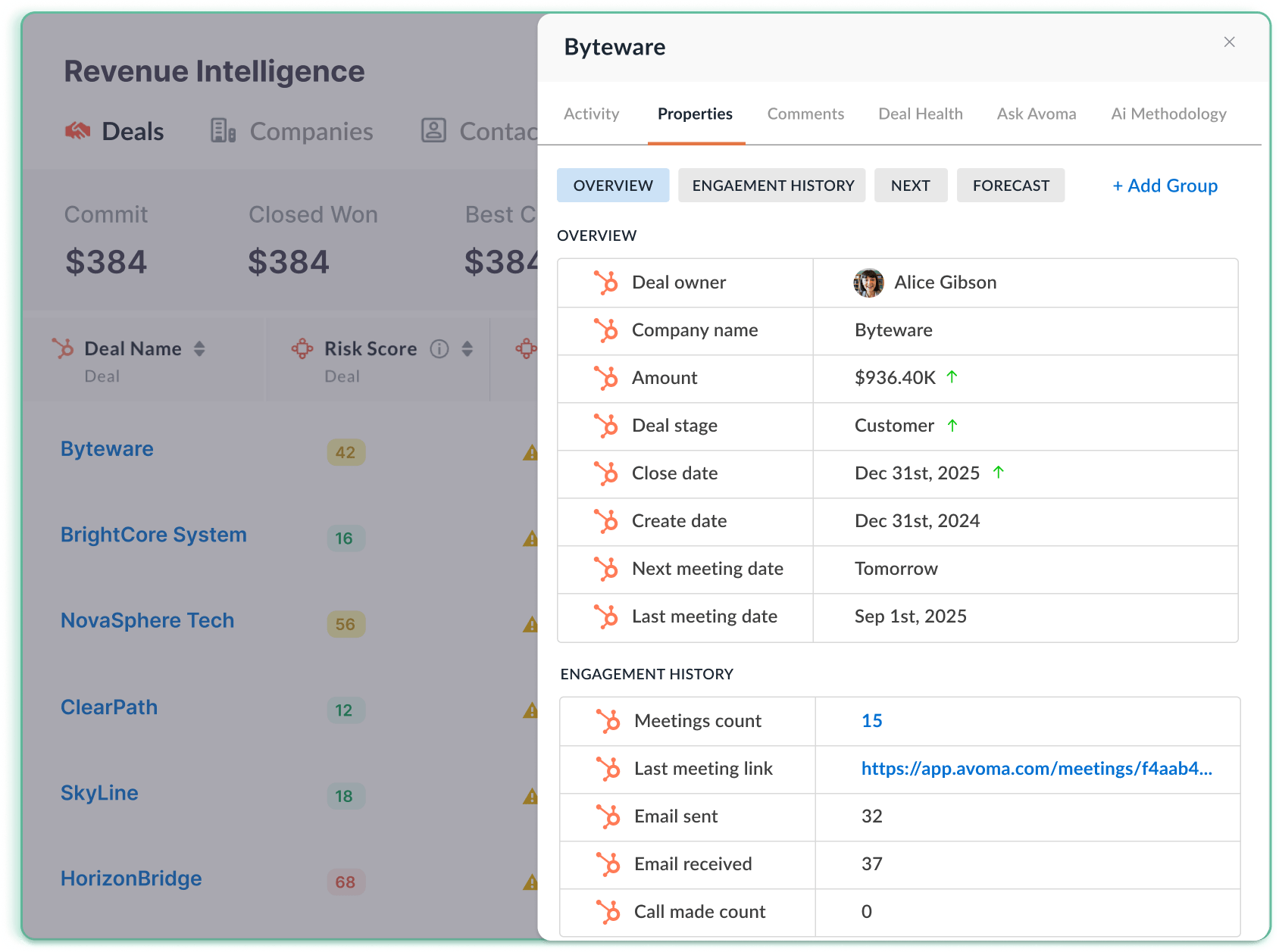Open the Comments tab

click(x=805, y=114)
